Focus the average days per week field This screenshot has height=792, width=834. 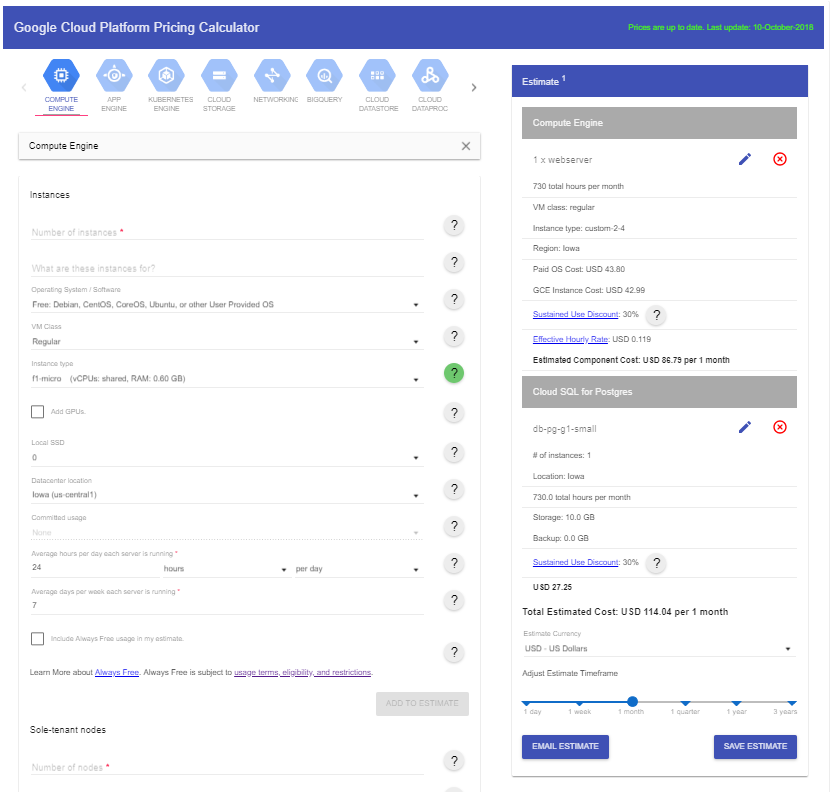(227, 605)
